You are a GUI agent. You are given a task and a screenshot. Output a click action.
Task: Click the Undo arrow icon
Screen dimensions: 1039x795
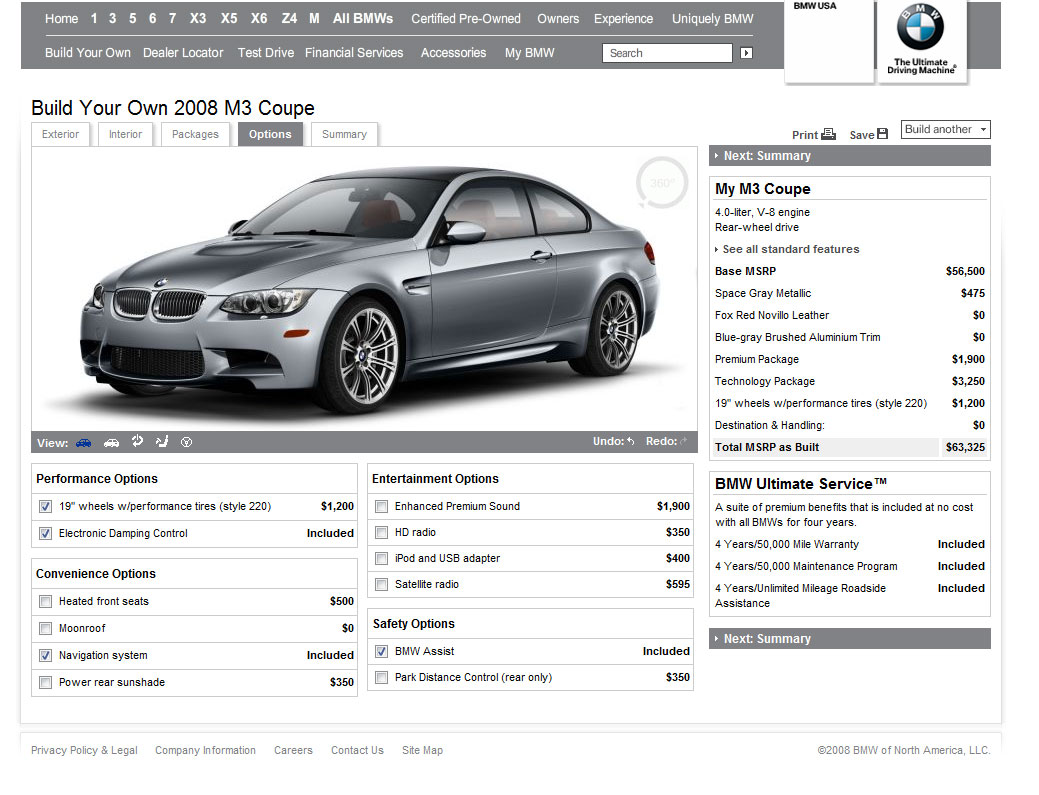coord(631,441)
